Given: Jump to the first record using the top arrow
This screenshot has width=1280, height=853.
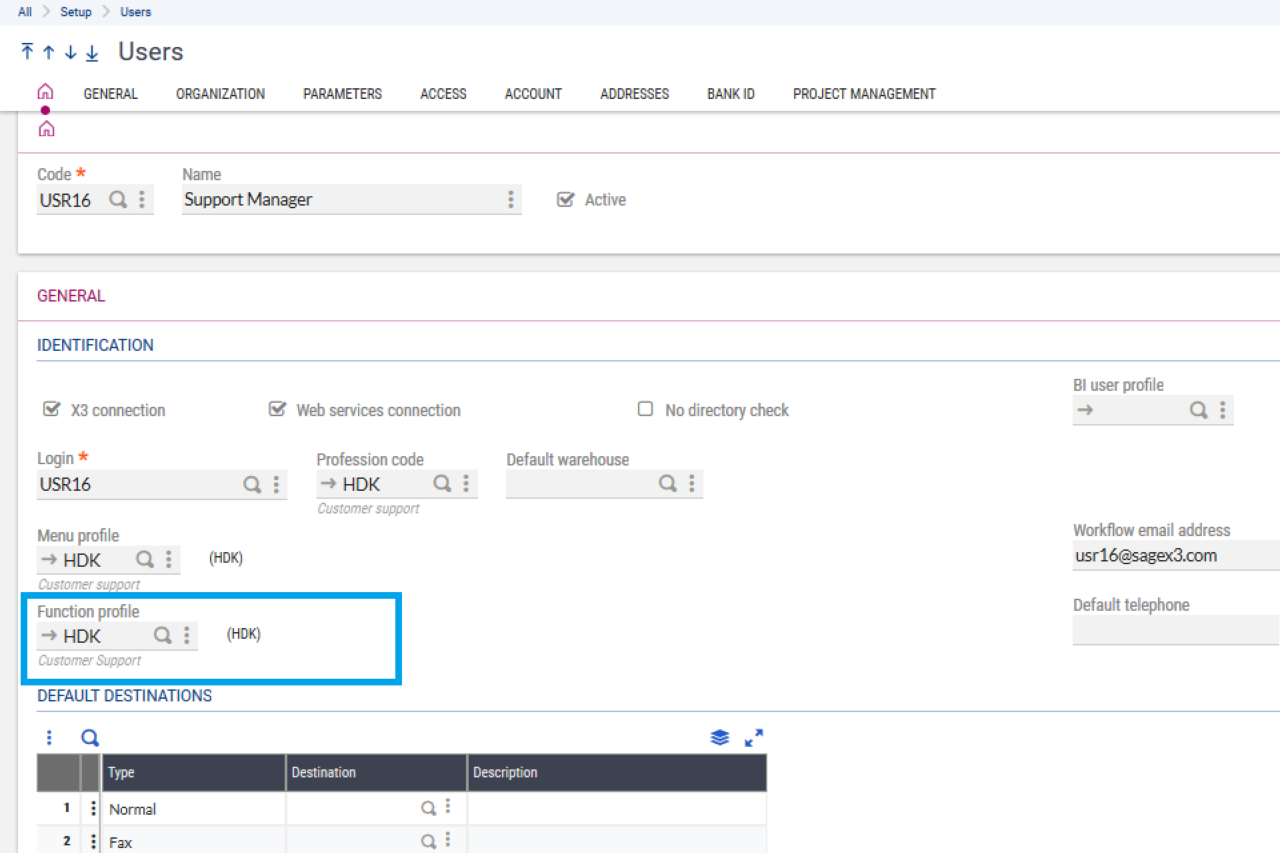Looking at the screenshot, I should (x=27, y=51).
